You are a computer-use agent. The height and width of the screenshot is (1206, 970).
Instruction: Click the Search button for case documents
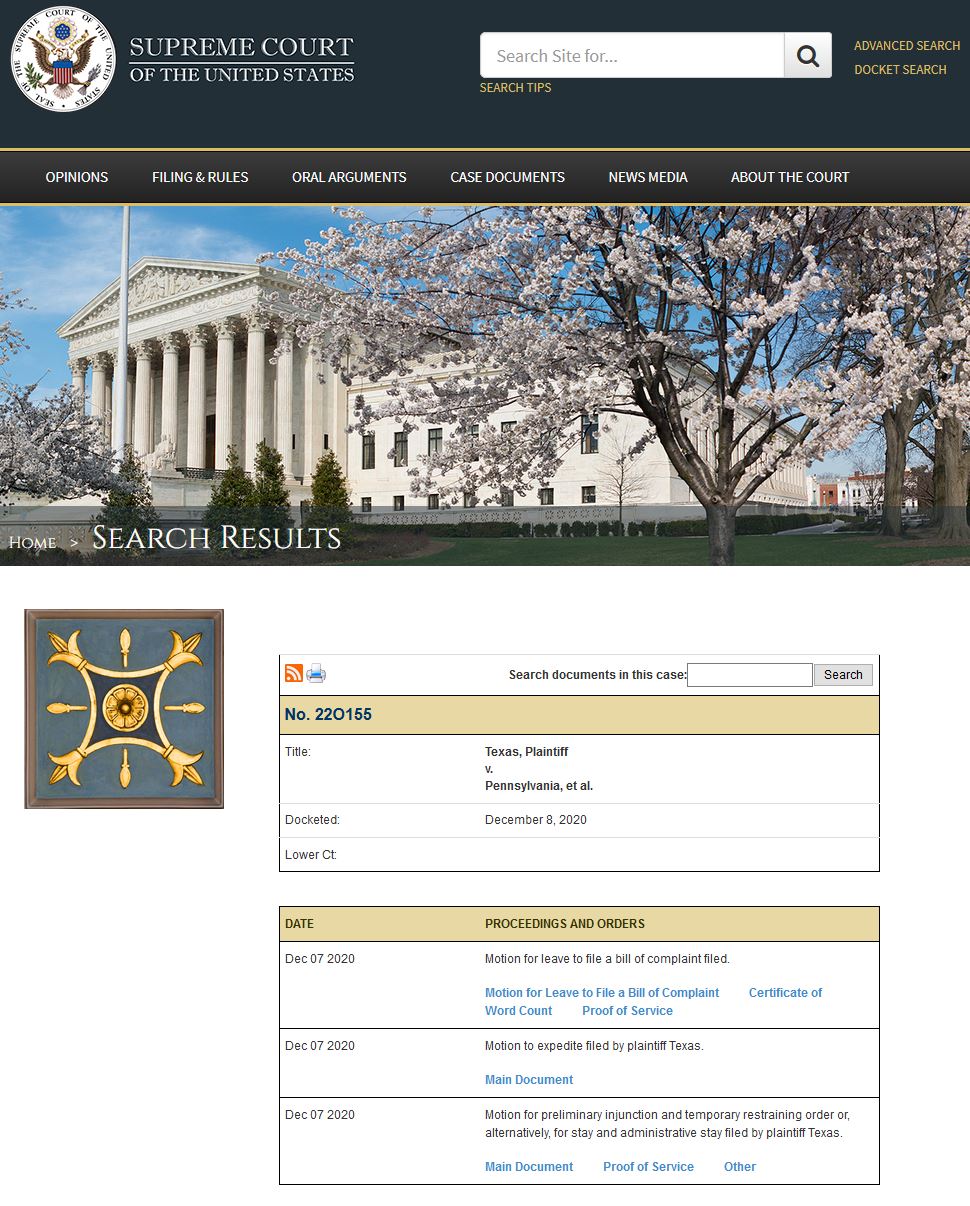[843, 675]
